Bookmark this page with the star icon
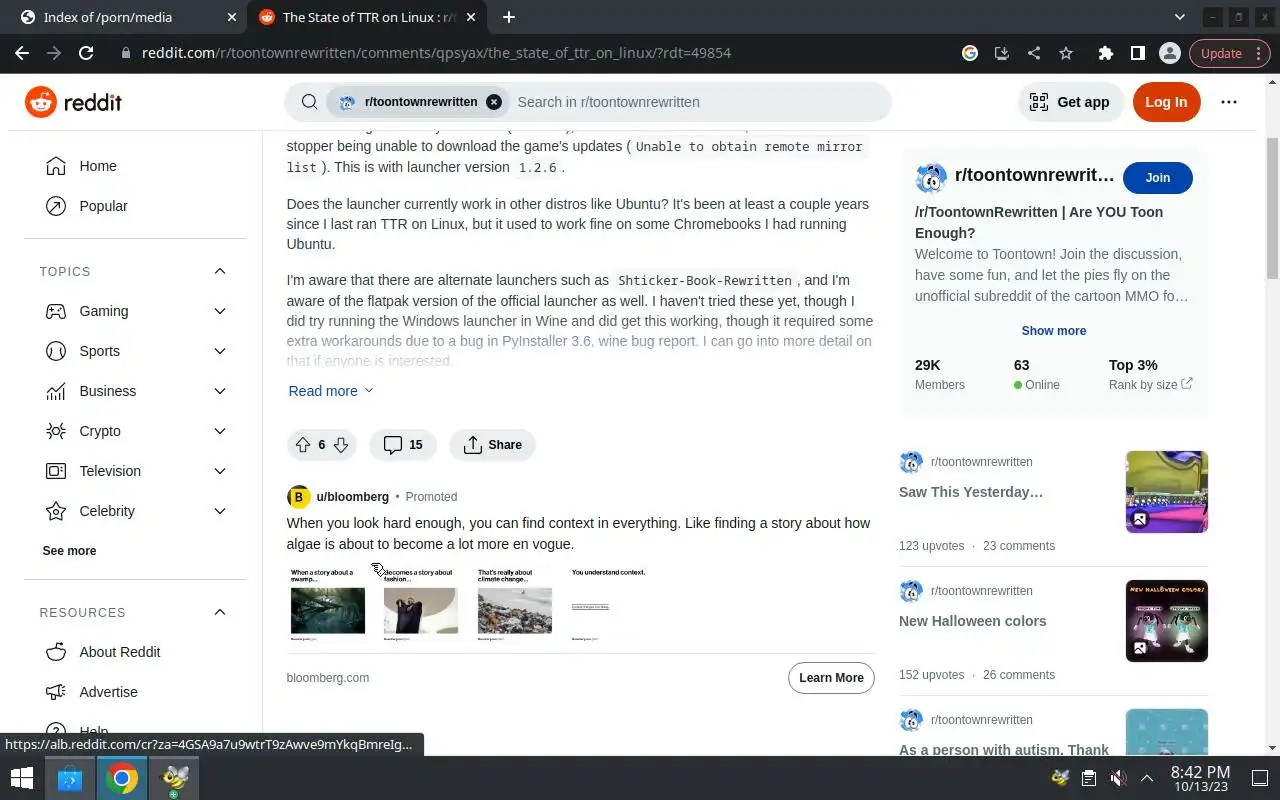Screen dimensions: 1280x800 (1066, 53)
